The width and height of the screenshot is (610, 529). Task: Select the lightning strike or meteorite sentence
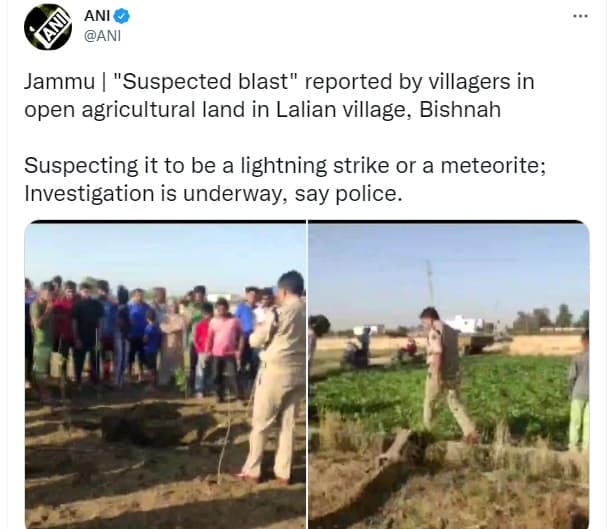click(285, 165)
